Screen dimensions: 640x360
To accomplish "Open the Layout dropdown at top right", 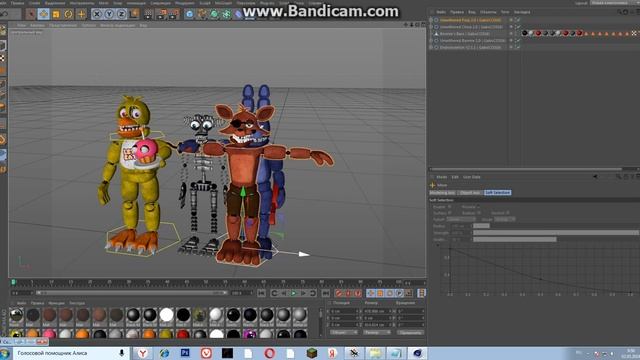I will point(614,2).
